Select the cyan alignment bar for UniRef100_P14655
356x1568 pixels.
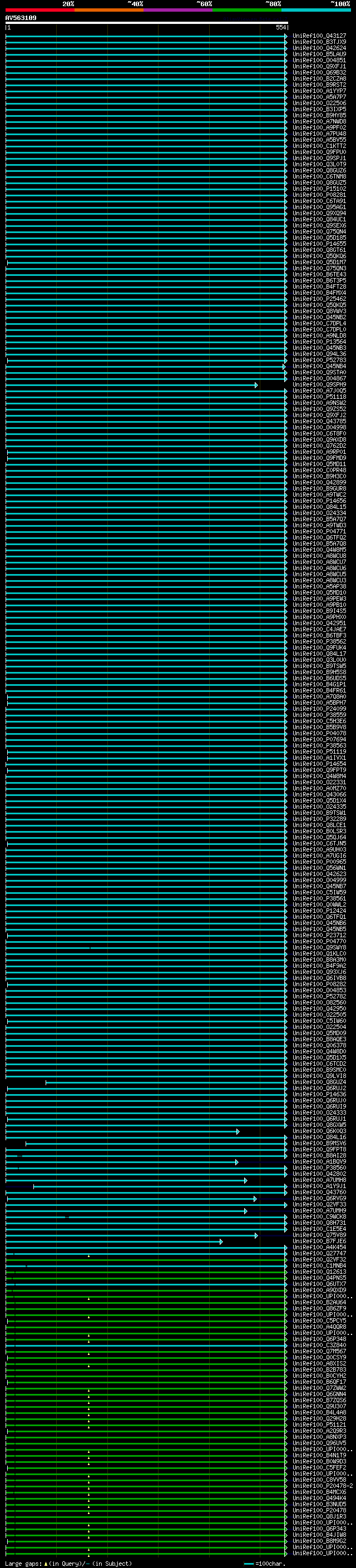tap(146, 244)
